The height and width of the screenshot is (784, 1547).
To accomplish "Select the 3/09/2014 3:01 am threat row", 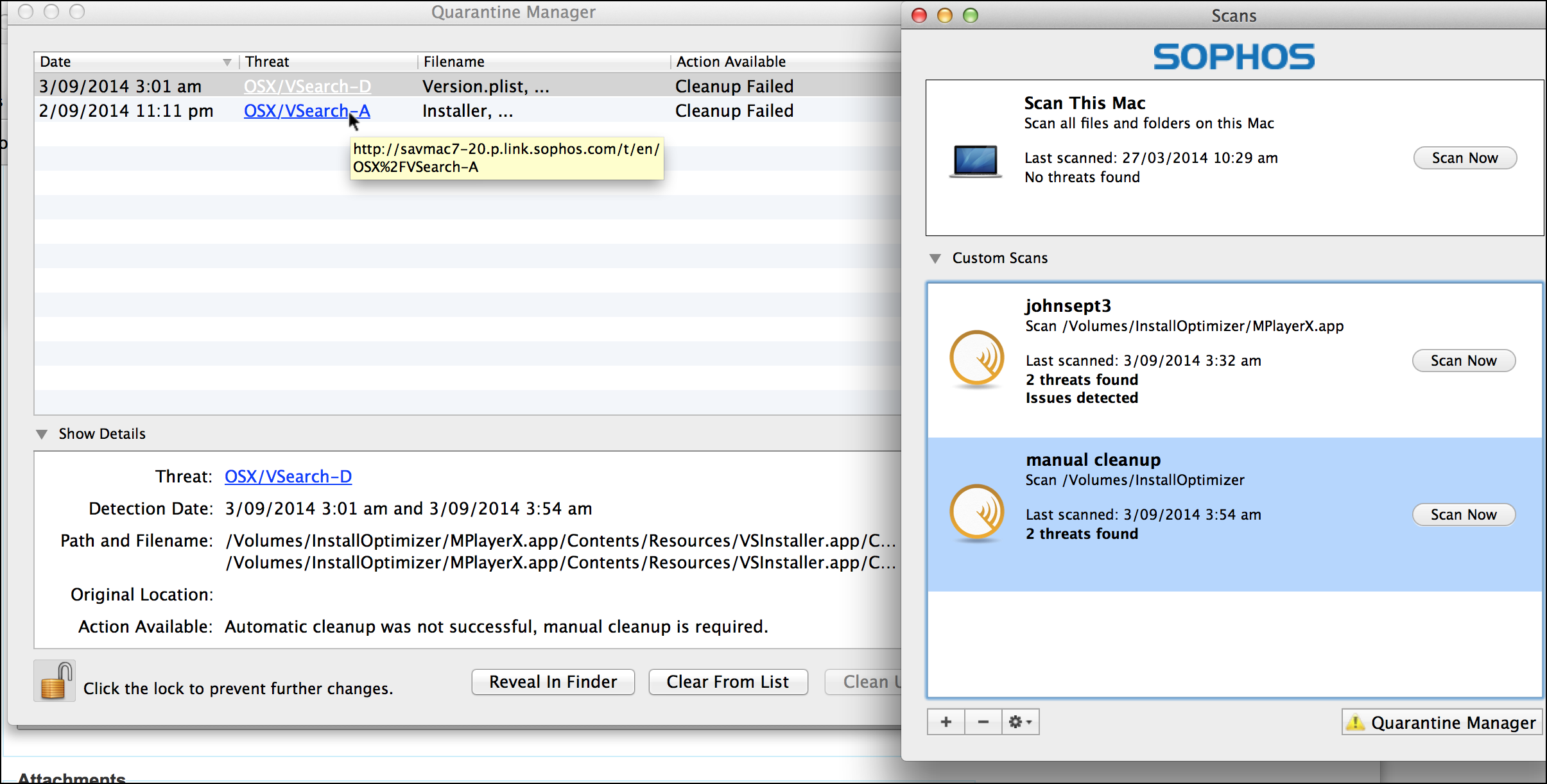I will pos(468,86).
